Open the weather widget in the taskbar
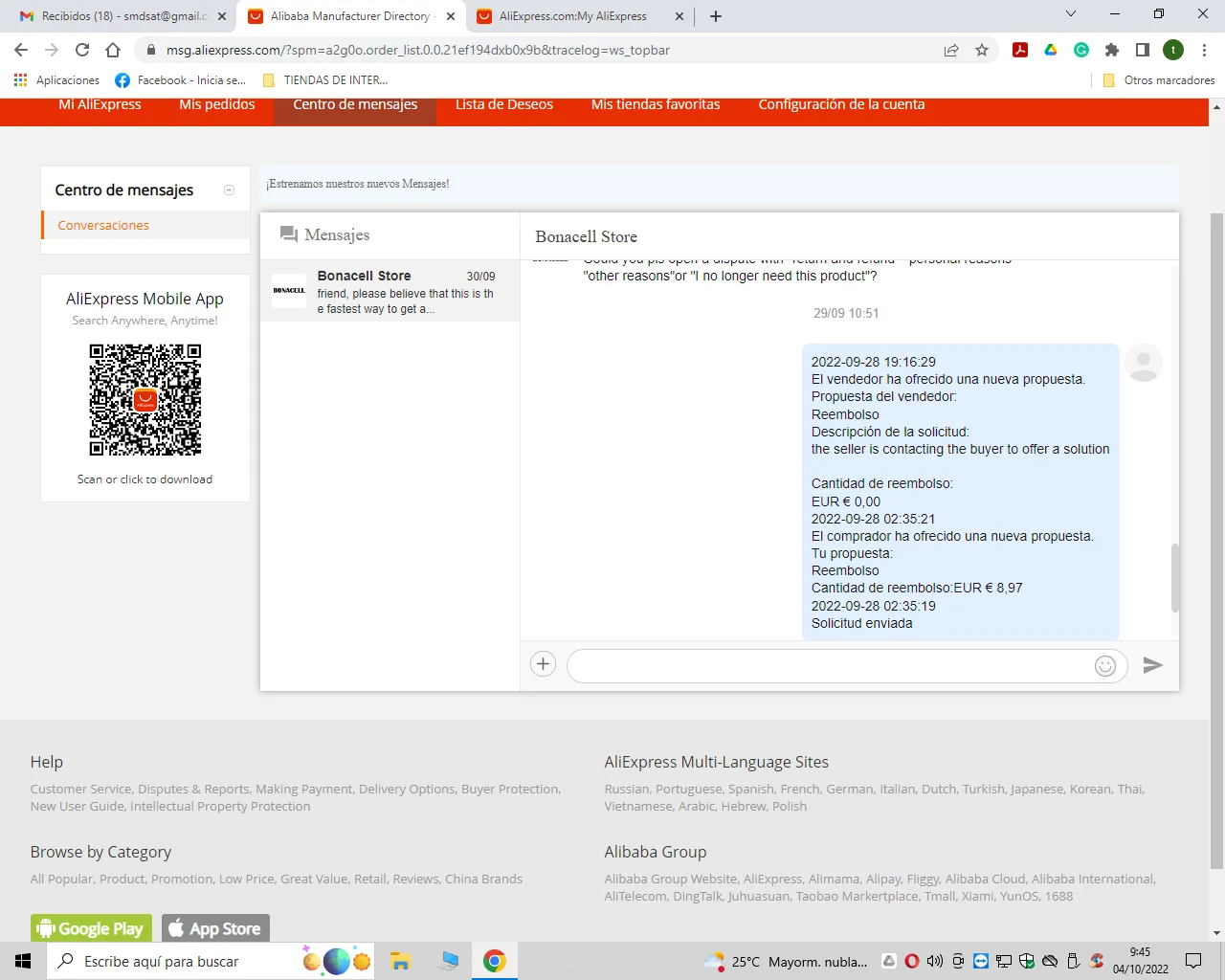The height and width of the screenshot is (980, 1225). pos(786,961)
